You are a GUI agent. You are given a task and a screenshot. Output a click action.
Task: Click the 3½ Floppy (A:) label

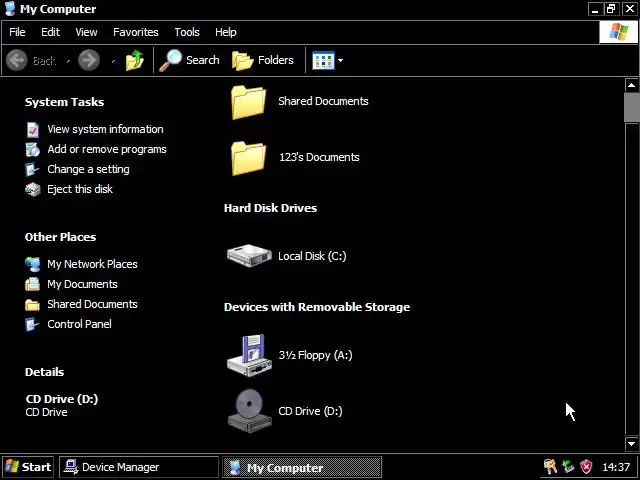pyautogui.click(x=316, y=355)
